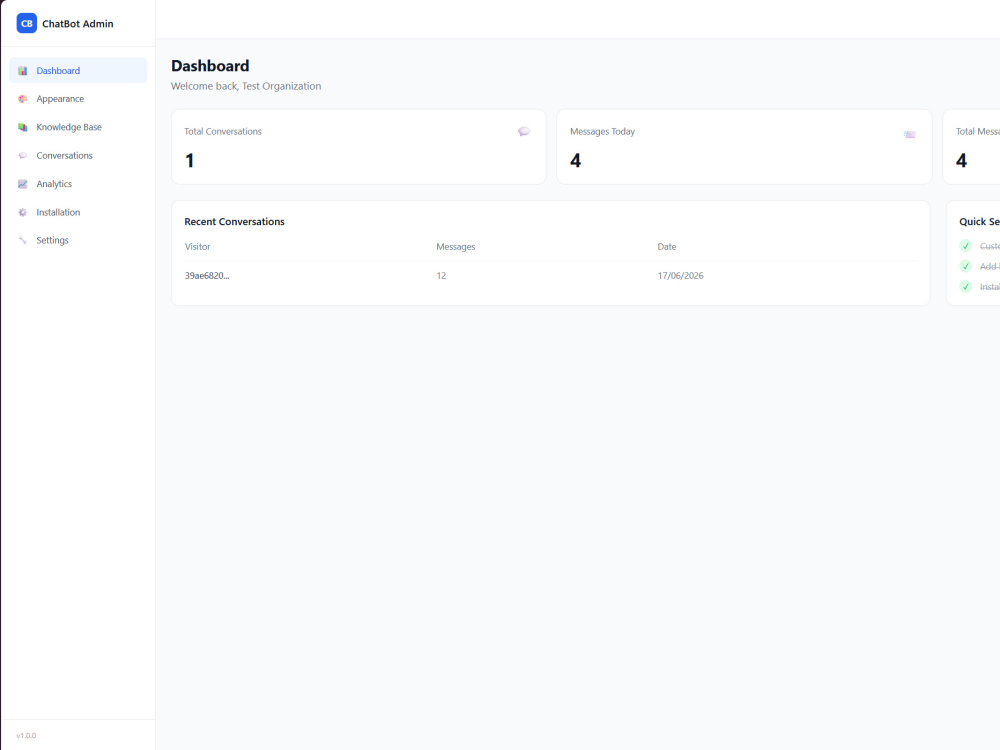Select visitor 39ae6820... row

pyautogui.click(x=550, y=276)
